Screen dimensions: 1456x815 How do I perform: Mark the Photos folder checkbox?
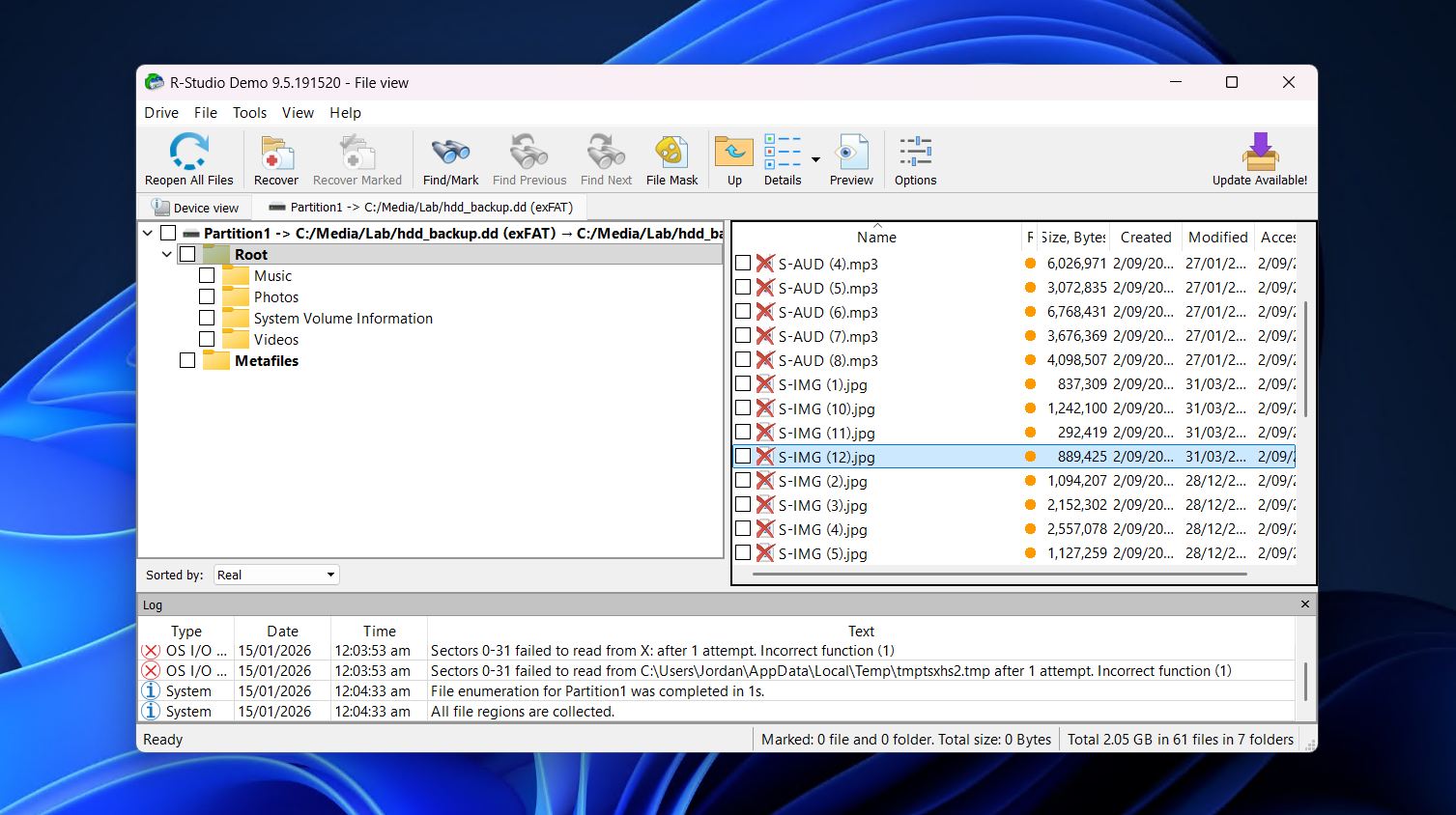coord(207,296)
